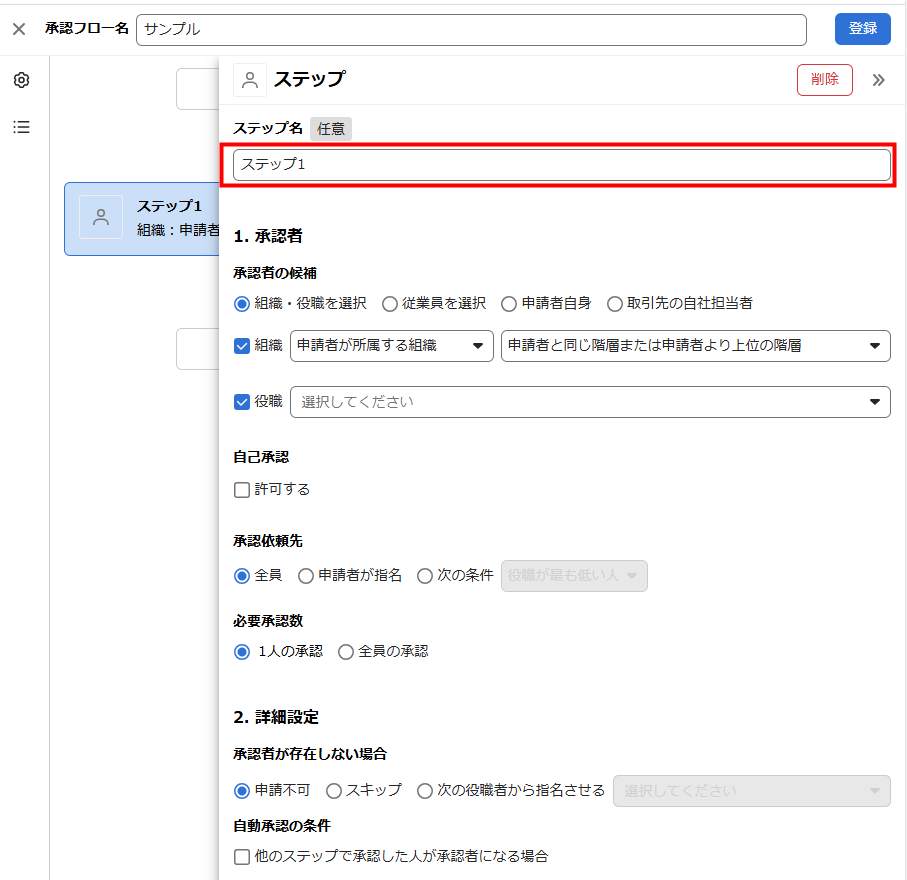Expand the 申請者と同じ階層 hierarchy dropdown
Image resolution: width=907 pixels, height=880 pixels.
[x=695, y=346]
